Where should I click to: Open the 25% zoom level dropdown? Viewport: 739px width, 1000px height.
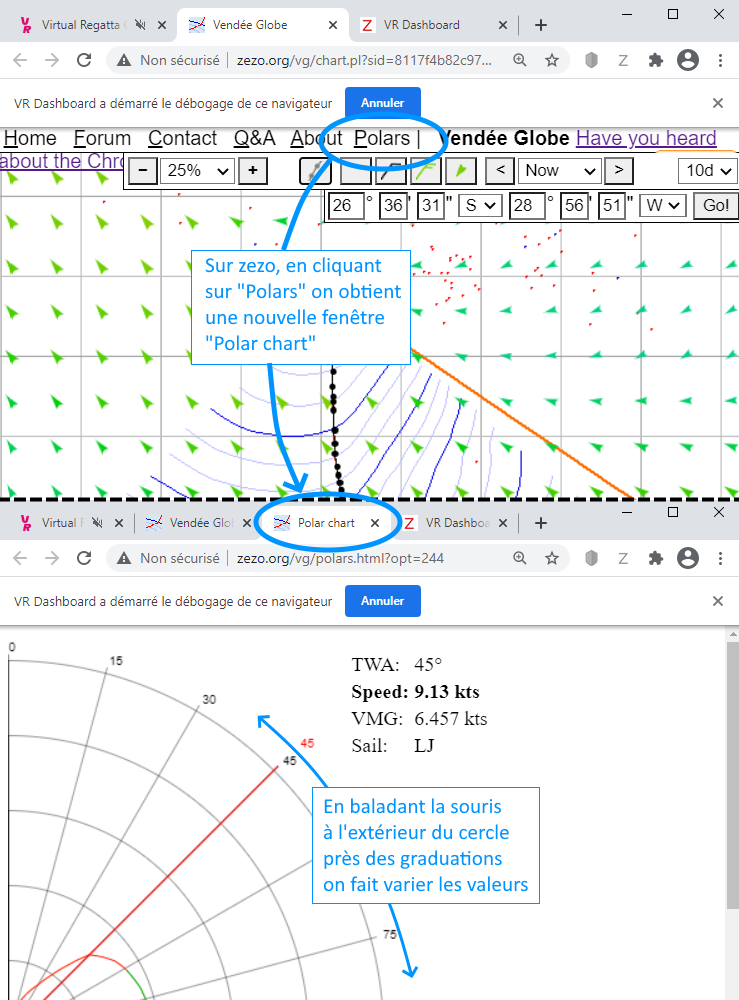point(198,171)
